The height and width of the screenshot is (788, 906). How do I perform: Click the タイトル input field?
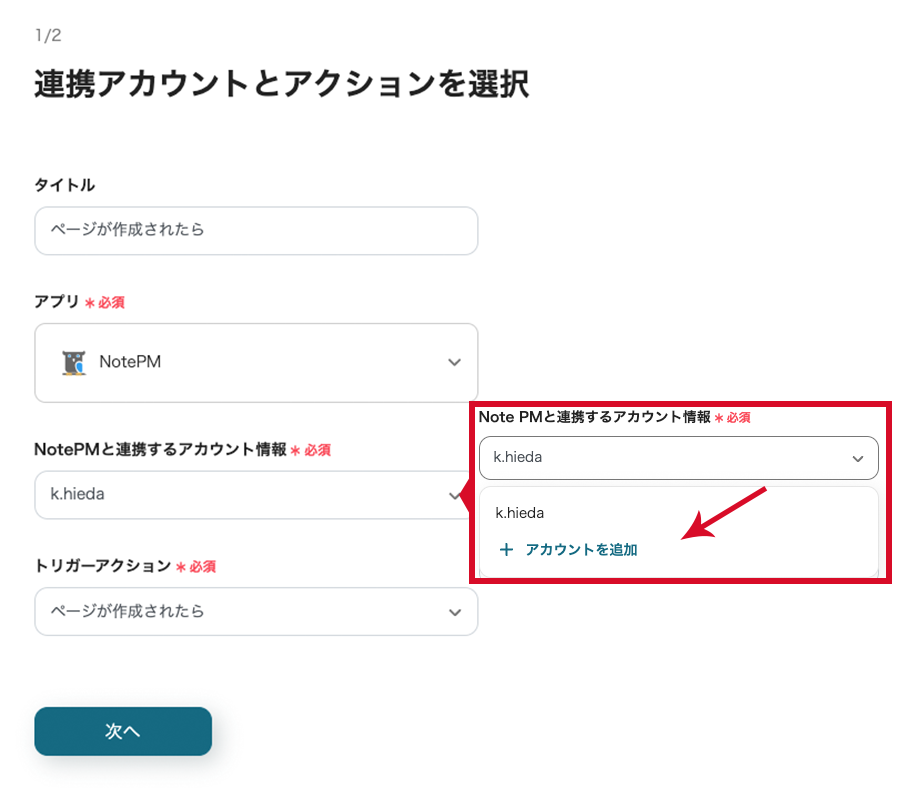(256, 231)
